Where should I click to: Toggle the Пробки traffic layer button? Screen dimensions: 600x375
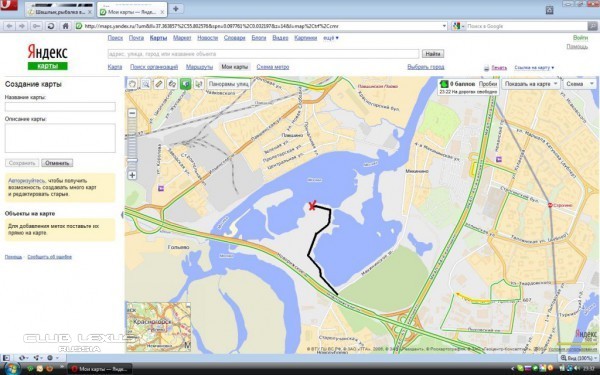[x=488, y=84]
